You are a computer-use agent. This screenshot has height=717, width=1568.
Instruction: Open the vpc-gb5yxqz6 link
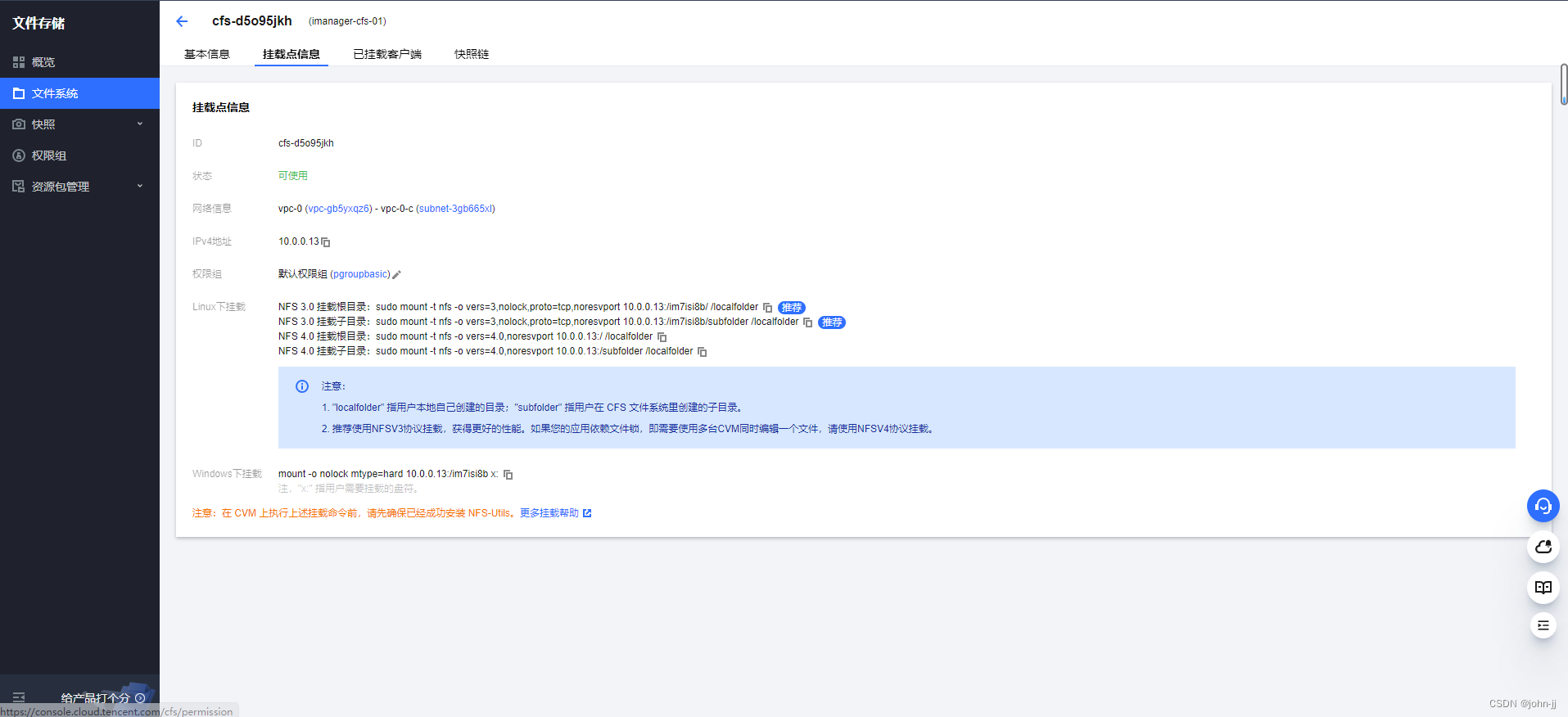339,209
